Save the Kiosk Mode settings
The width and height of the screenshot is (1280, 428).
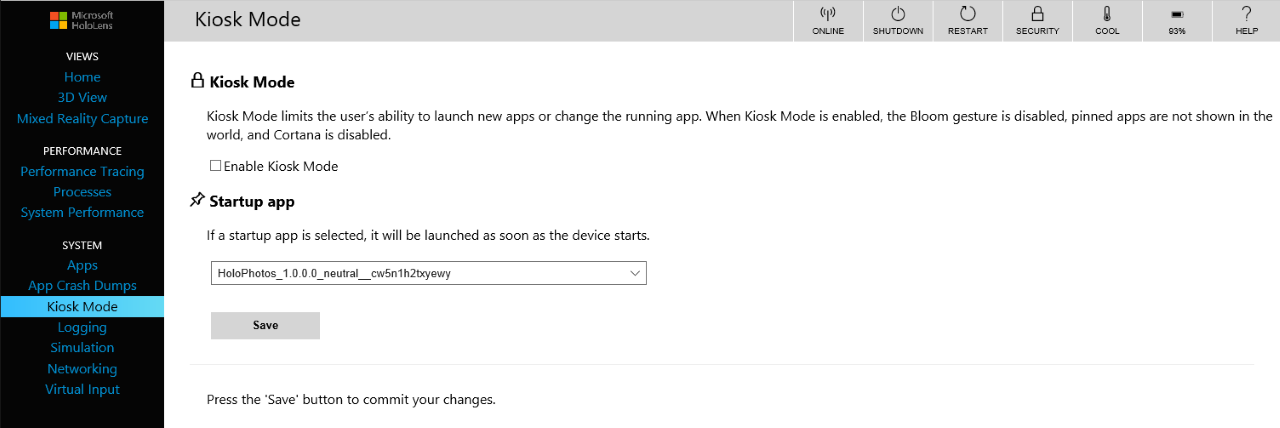click(x=265, y=325)
